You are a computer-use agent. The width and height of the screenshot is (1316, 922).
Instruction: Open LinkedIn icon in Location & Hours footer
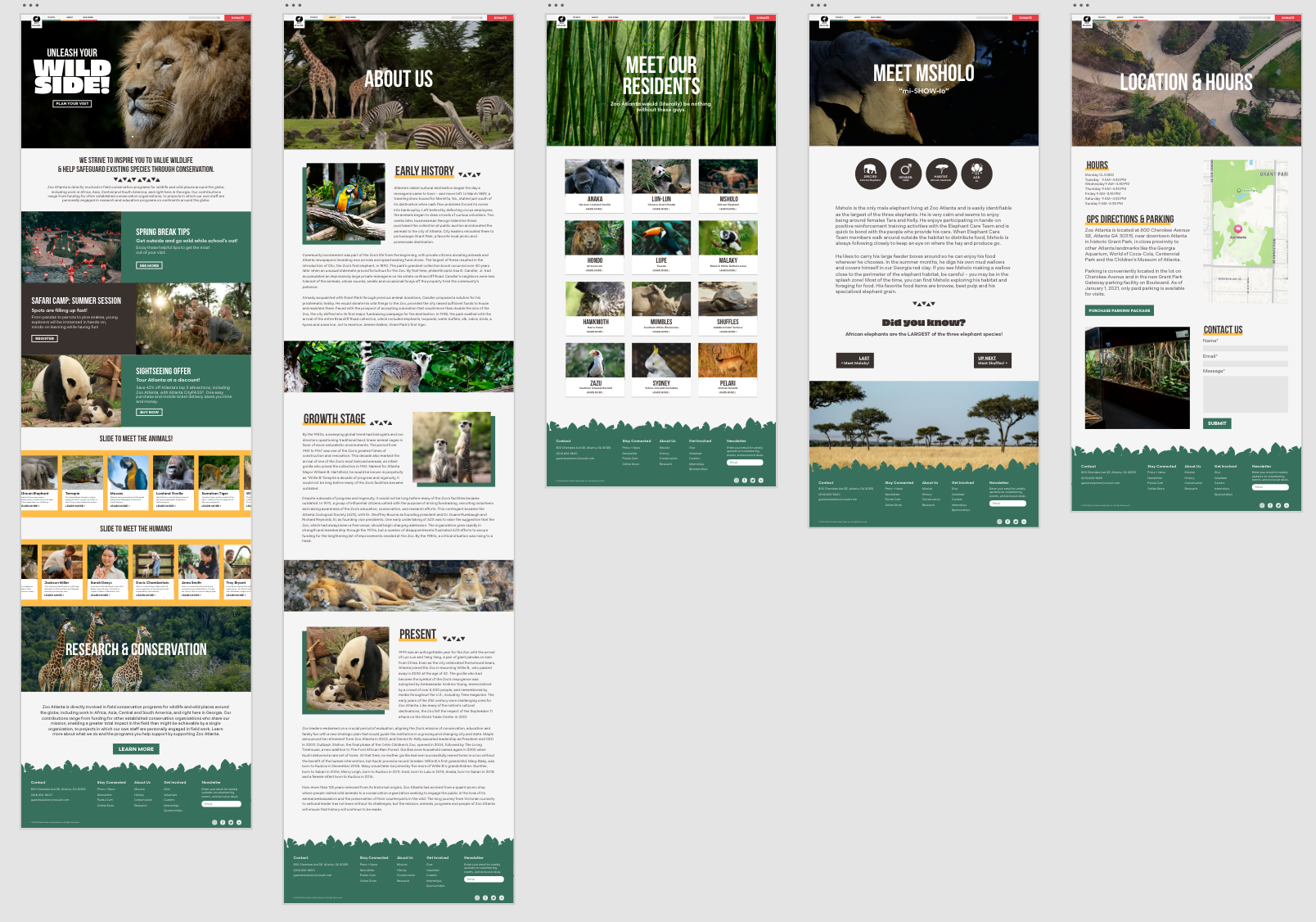tap(1287, 505)
